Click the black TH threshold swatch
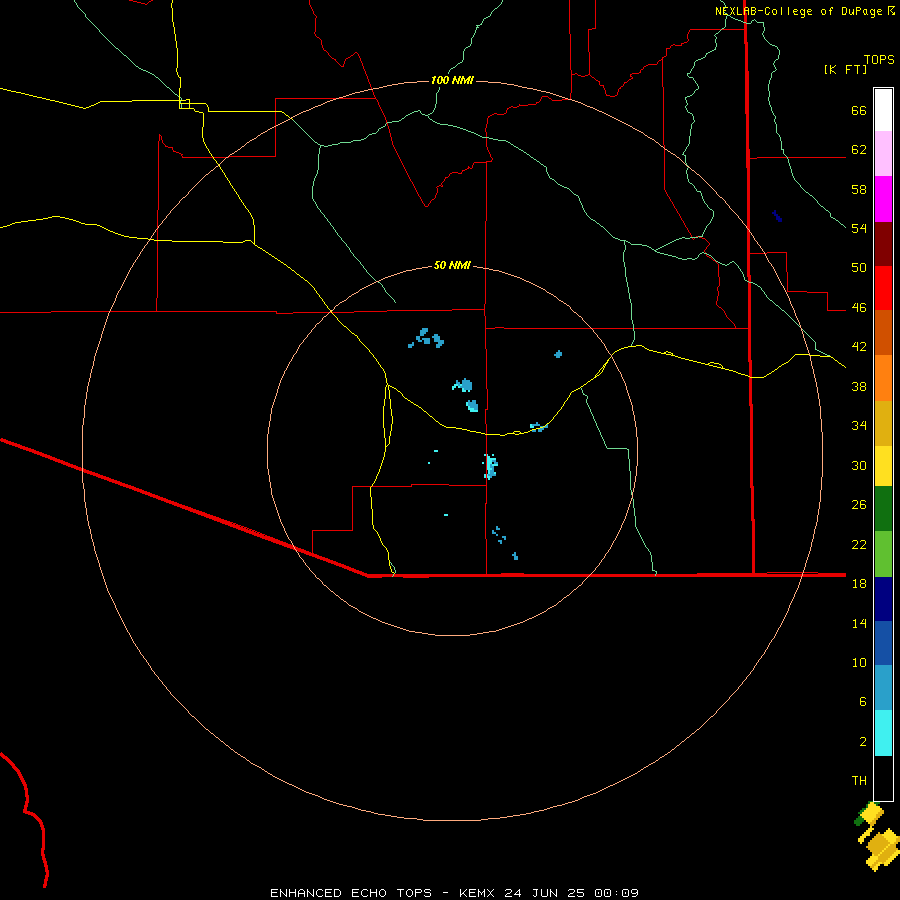 (x=883, y=778)
